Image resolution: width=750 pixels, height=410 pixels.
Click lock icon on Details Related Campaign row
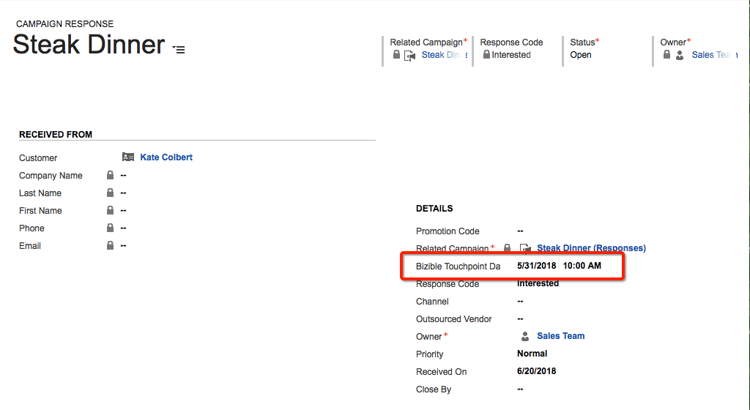(507, 248)
